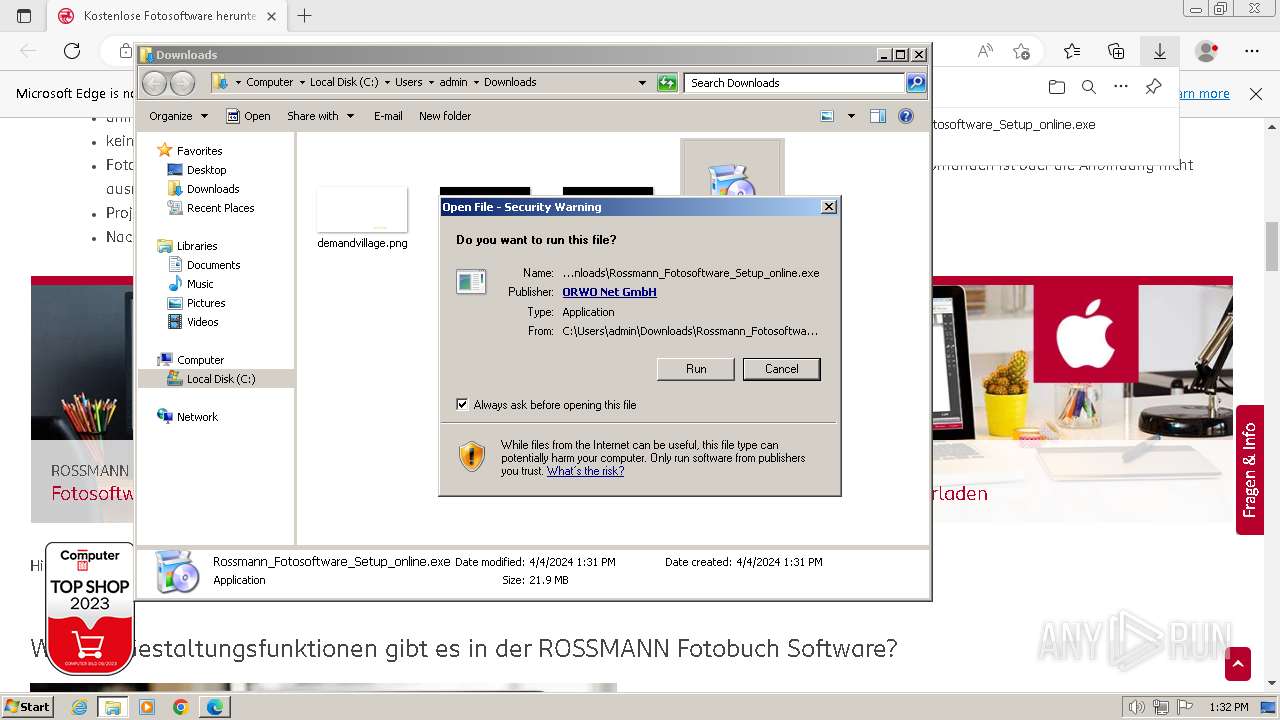Click the security shield warning icon
This screenshot has height=720, width=1280.
[x=472, y=457]
